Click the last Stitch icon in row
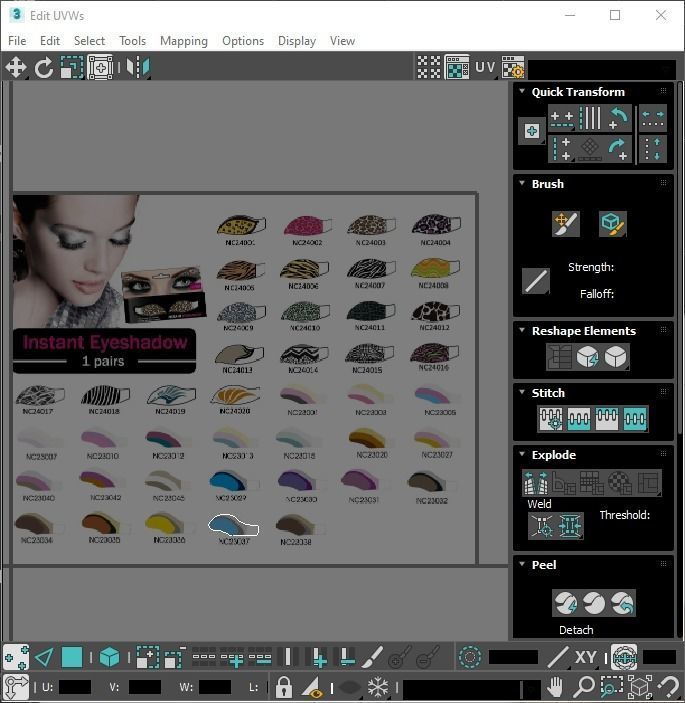 point(635,419)
